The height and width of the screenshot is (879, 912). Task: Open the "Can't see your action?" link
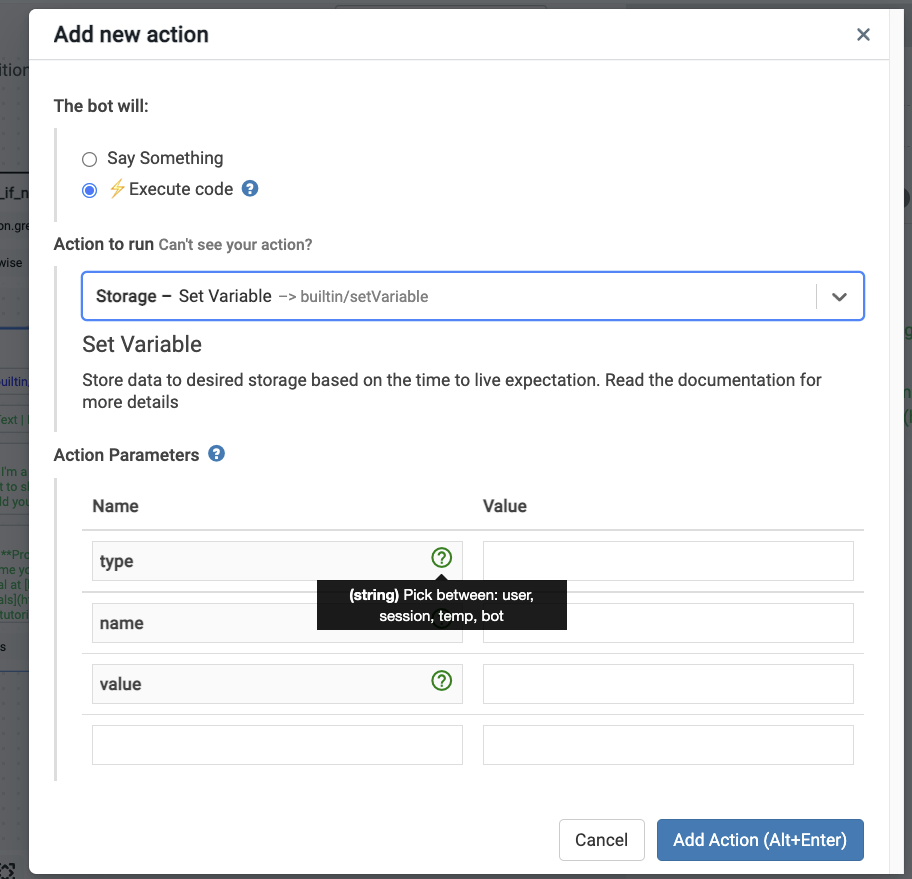tap(235, 245)
